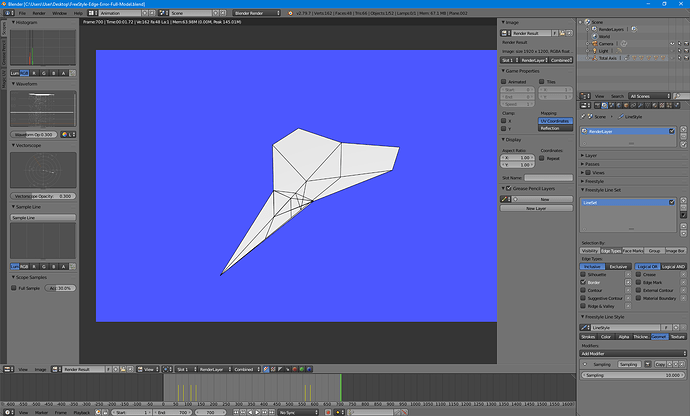Open the Scene properties tab icon
The width and height of the screenshot is (690, 416).
[x=612, y=105]
